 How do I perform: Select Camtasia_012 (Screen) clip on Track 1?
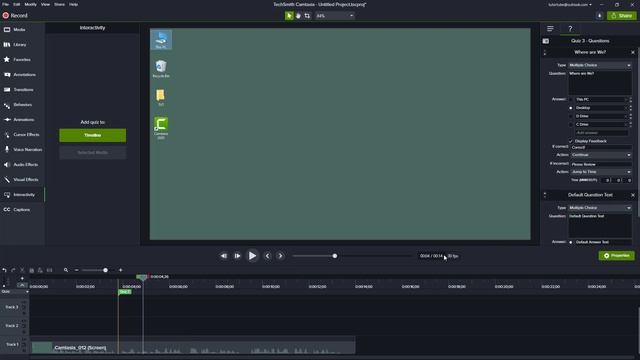pos(193,348)
